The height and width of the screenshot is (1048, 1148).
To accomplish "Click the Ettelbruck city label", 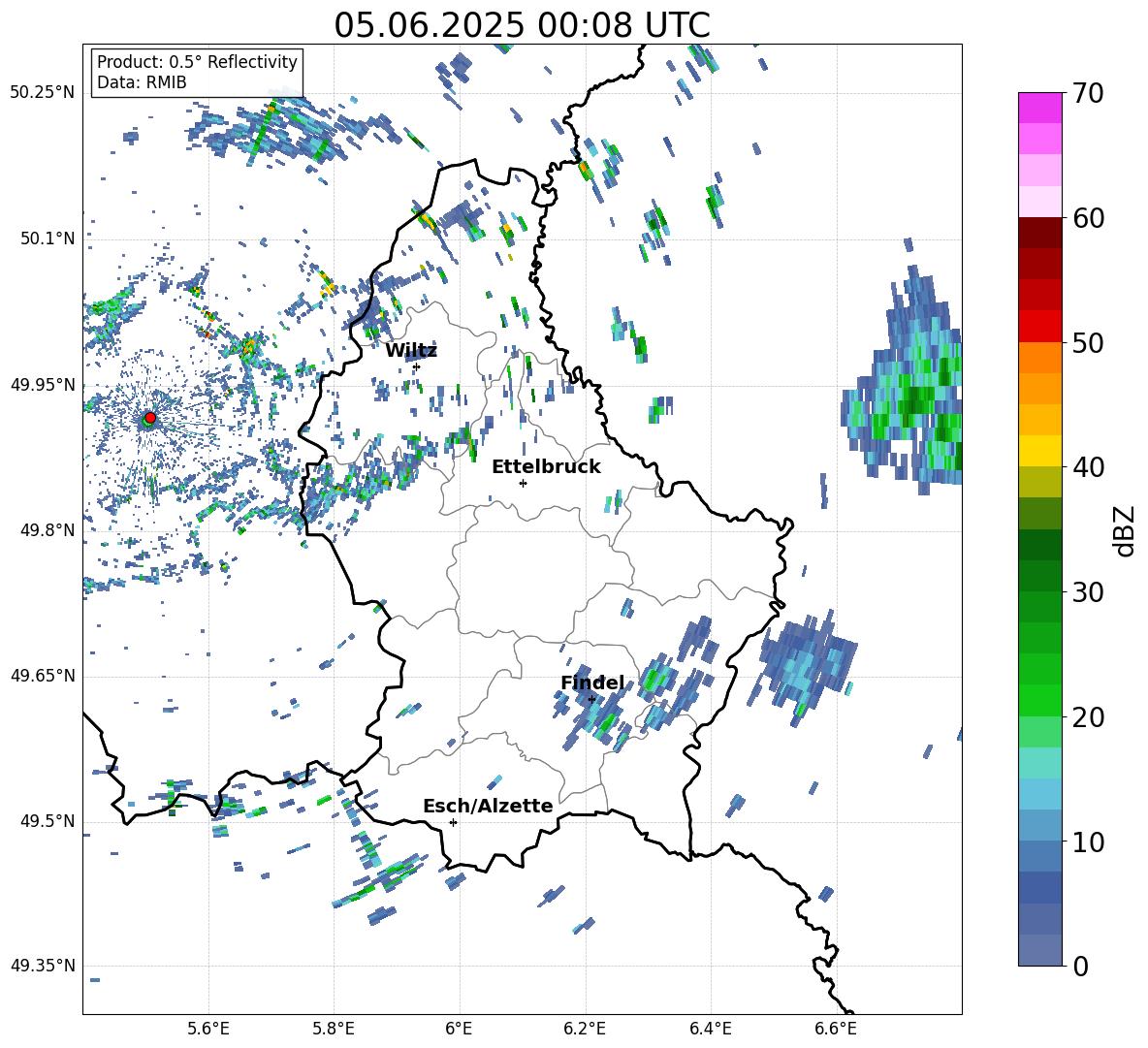I will click(x=546, y=467).
